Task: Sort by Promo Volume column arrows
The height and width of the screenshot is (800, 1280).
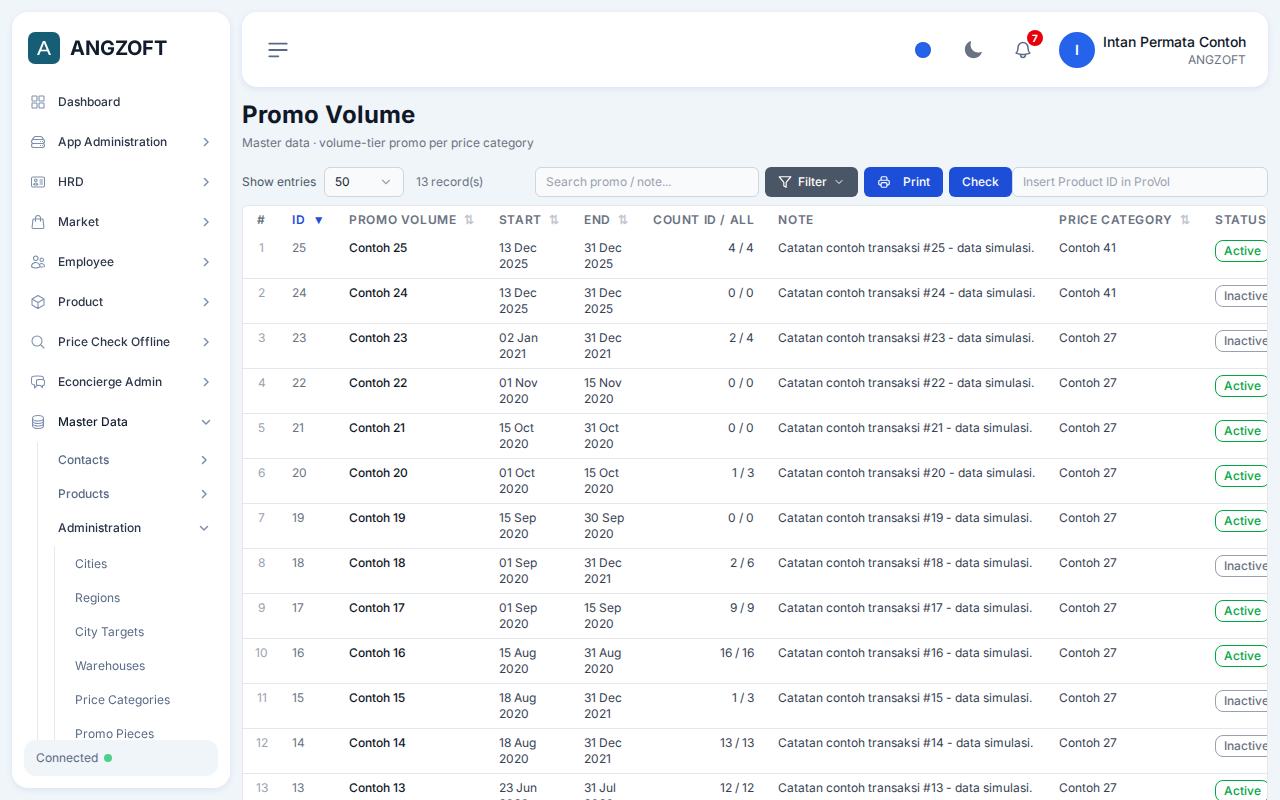Action: (469, 220)
